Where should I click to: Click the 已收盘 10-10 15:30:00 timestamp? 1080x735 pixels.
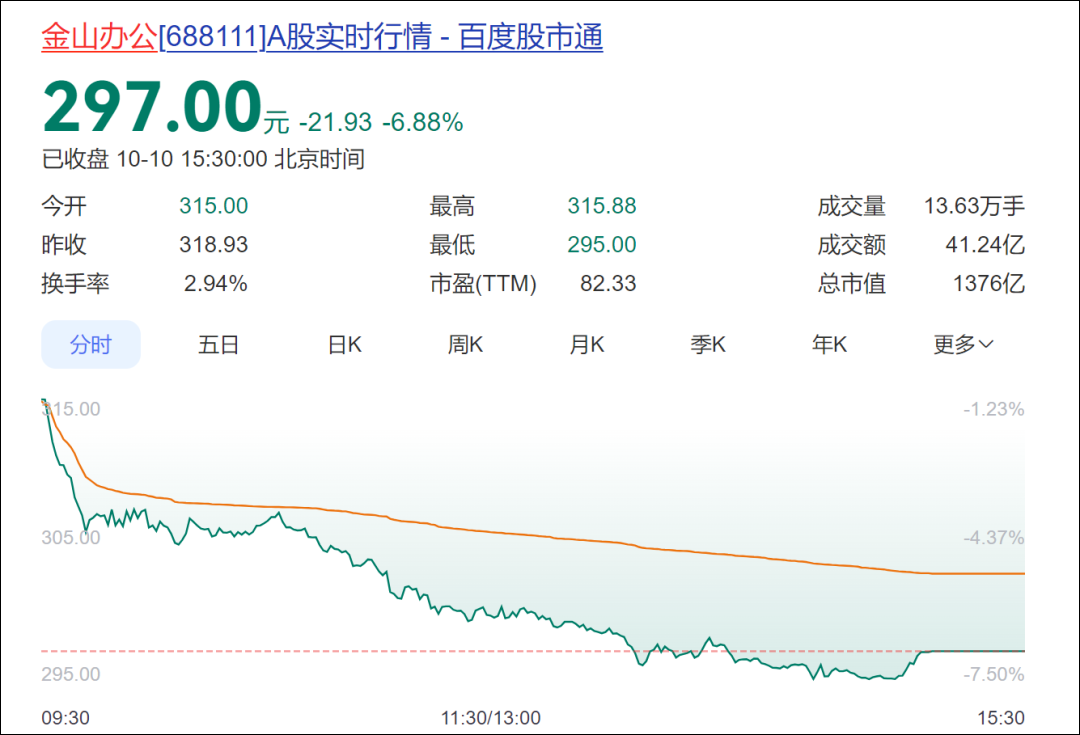pyautogui.click(x=203, y=159)
